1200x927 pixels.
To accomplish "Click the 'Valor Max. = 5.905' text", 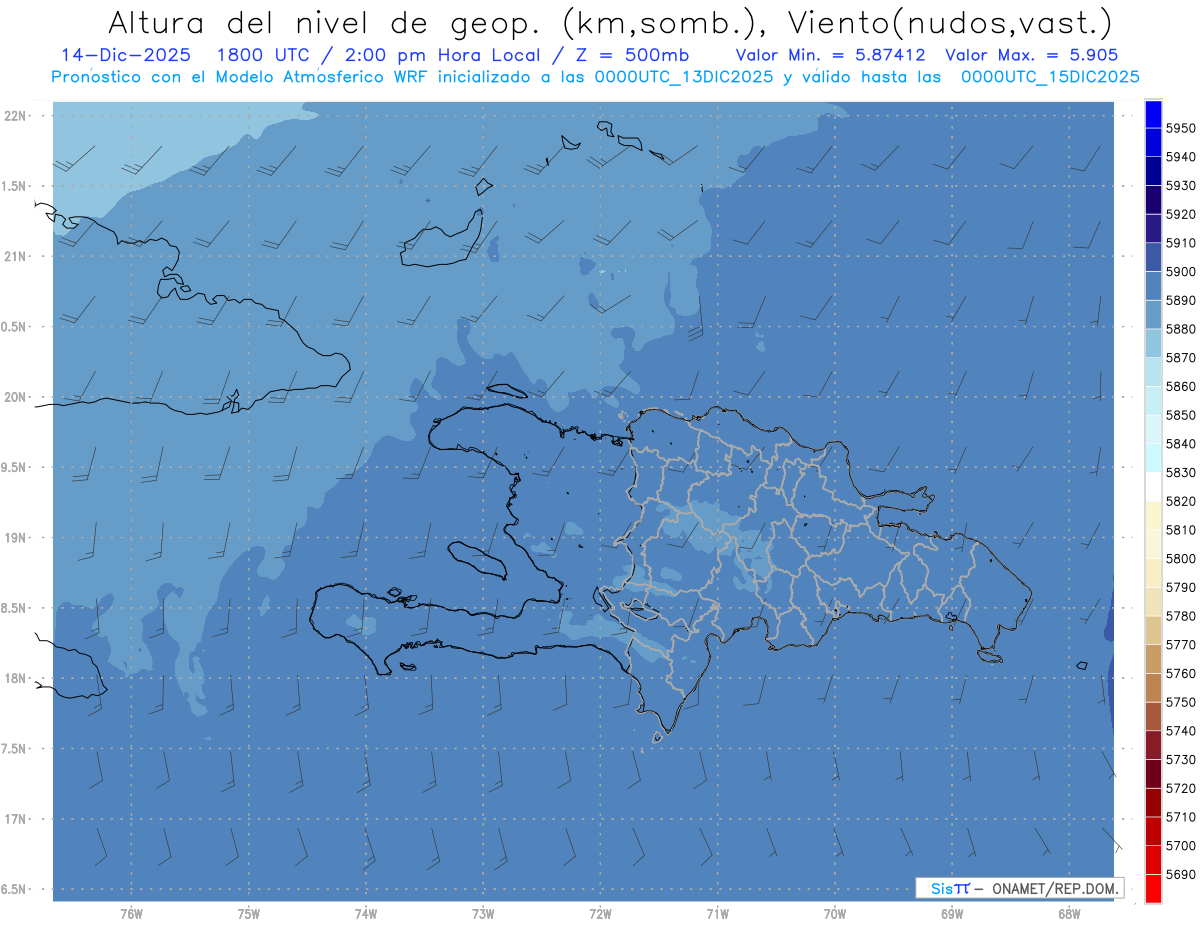I will pyautogui.click(x=1031, y=56).
